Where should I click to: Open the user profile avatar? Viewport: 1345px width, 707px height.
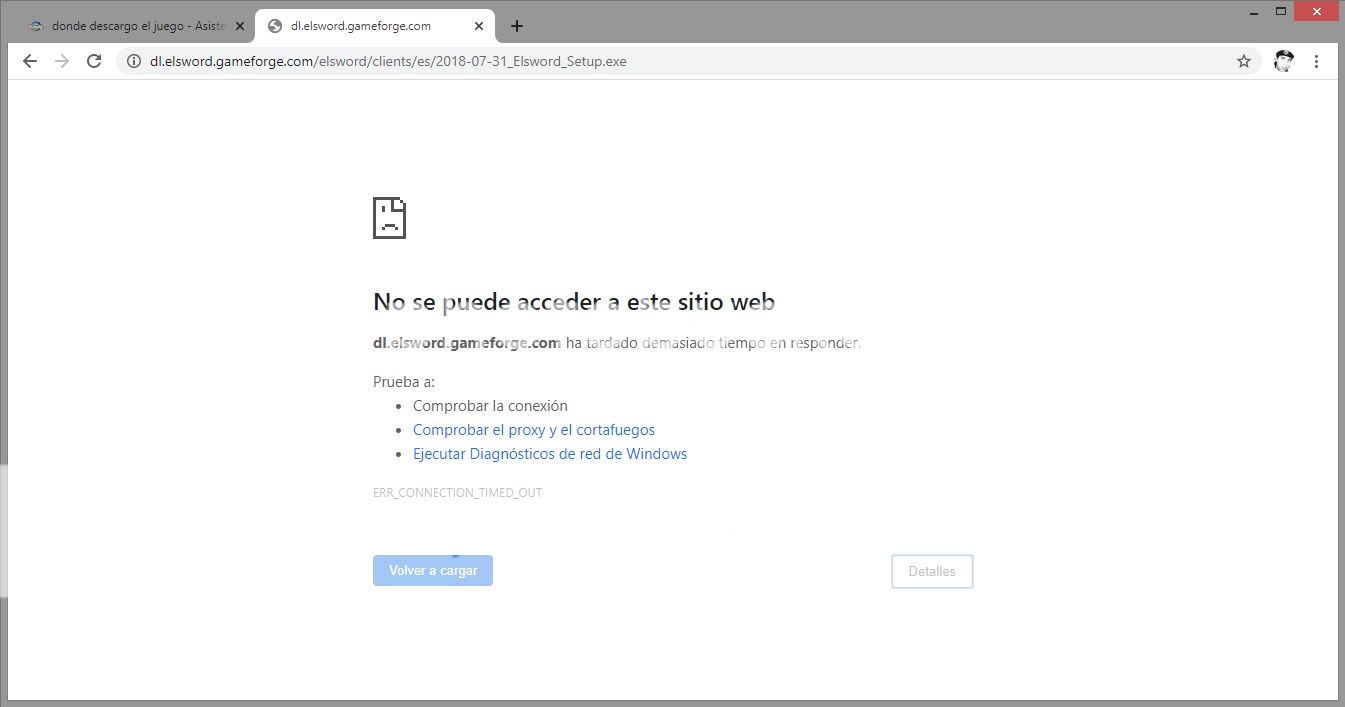tap(1283, 61)
